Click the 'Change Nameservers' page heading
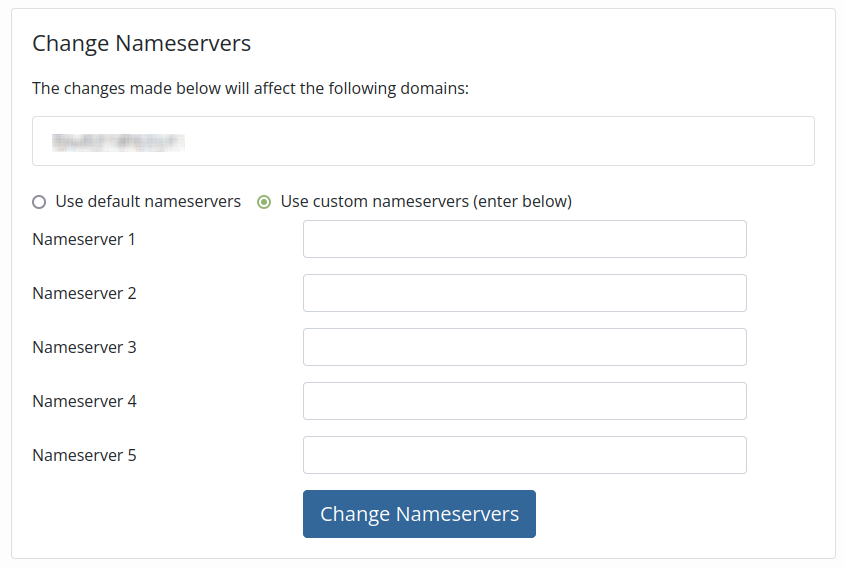Screen dimensions: 844x567 coord(142,44)
